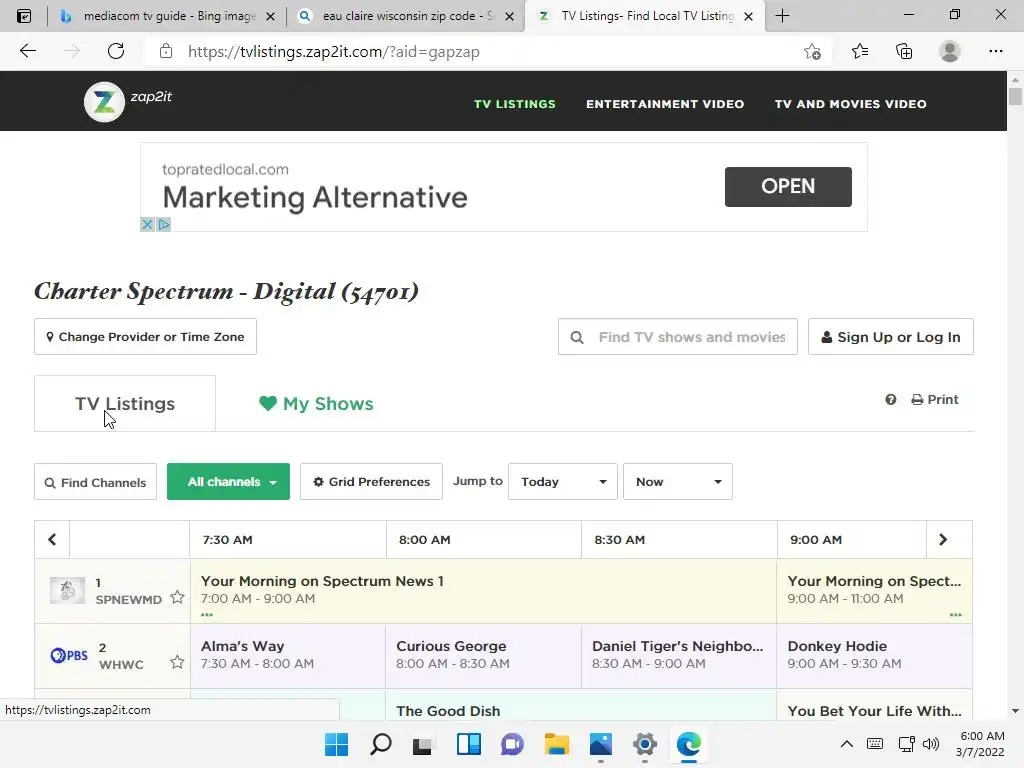The width and height of the screenshot is (1024, 768).
Task: Open Donkey Hodie listing
Action: (x=874, y=655)
